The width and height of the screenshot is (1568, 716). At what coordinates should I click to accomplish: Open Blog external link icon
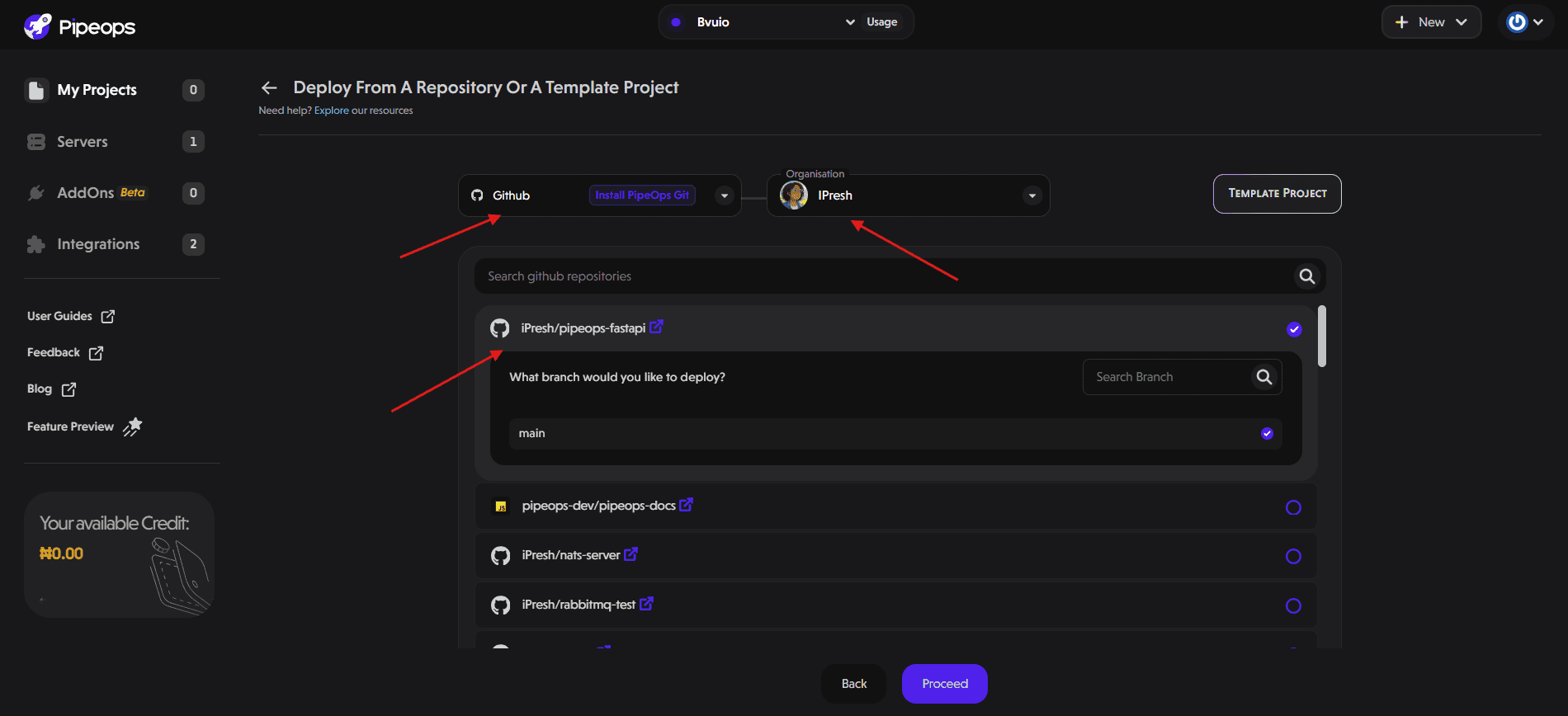click(x=68, y=389)
